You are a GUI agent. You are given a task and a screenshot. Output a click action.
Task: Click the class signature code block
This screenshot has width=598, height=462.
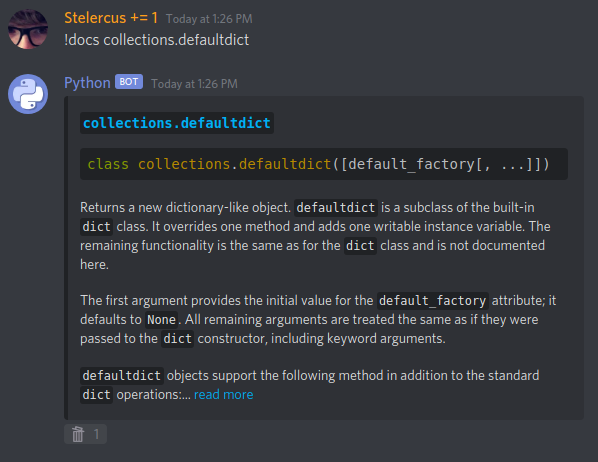tap(324, 164)
